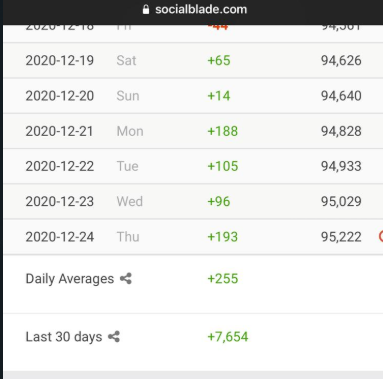Click the +7,654 thirty-day total
Screen dimensions: 383x379
click(228, 337)
